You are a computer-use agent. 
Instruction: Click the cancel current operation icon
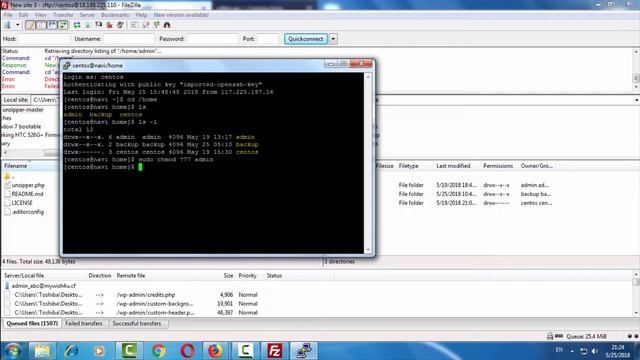tap(99, 25)
